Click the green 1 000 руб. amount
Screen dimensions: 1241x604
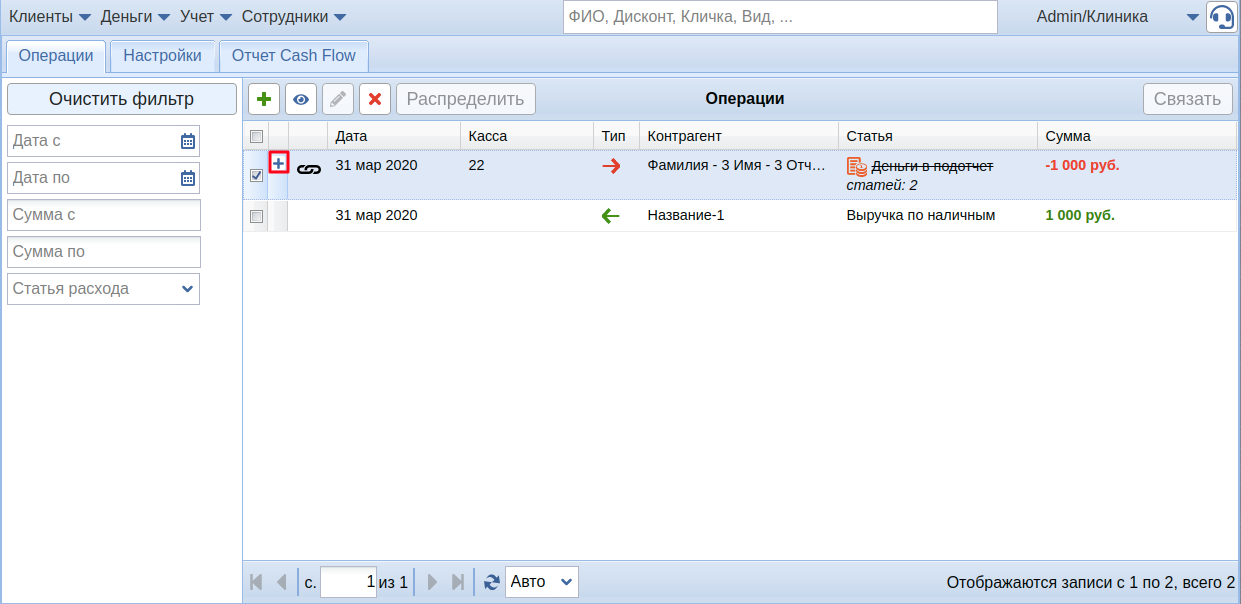[1080, 215]
